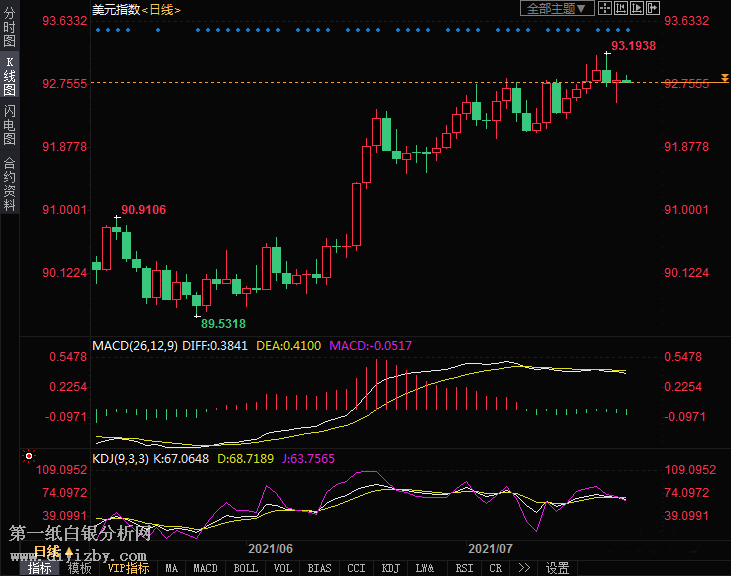Select the 模板 bottom tab
Image resolution: width=731 pixels, height=576 pixels.
[80, 568]
